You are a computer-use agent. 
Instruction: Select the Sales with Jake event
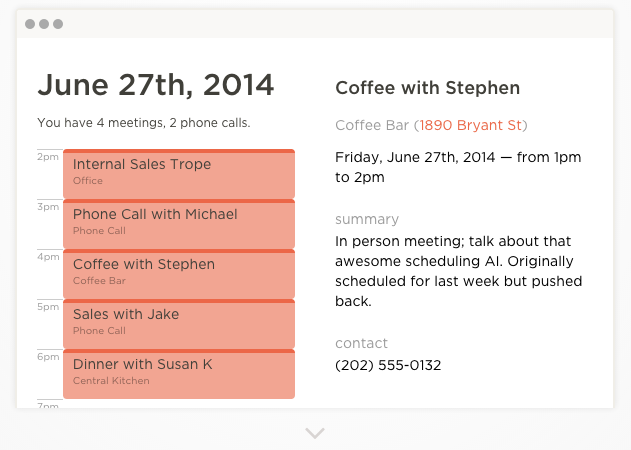coord(179,324)
